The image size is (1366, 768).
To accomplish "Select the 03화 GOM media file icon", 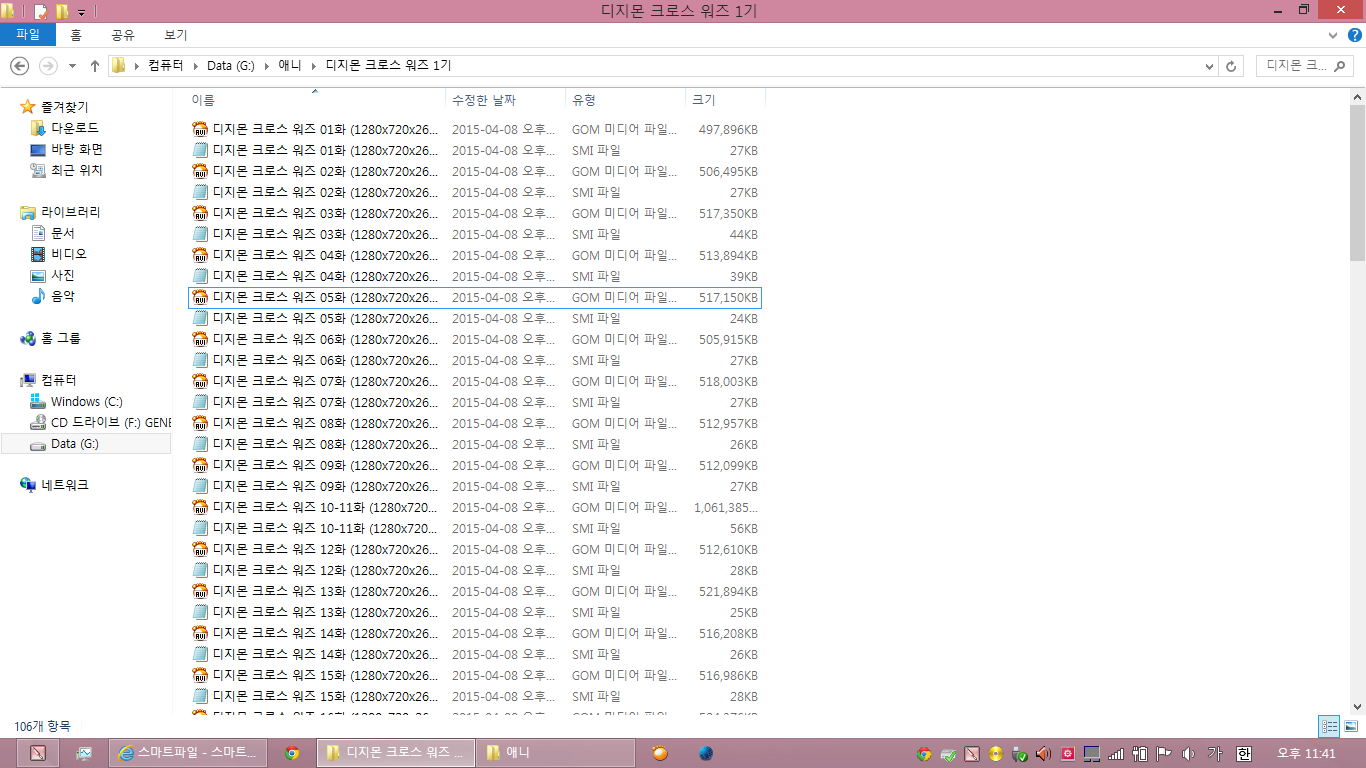I will (x=200, y=213).
